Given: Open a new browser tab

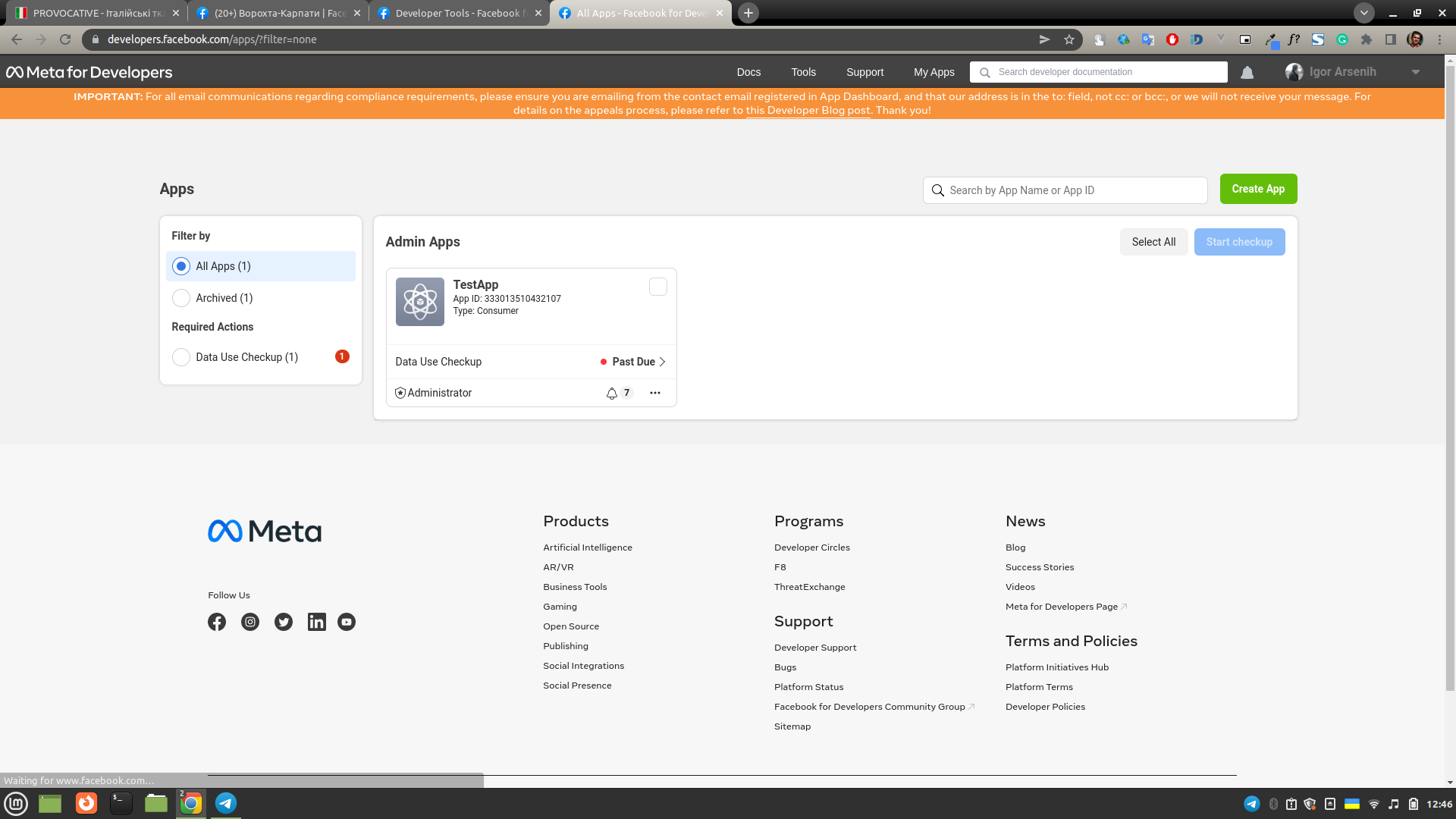Looking at the screenshot, I should coord(748,13).
